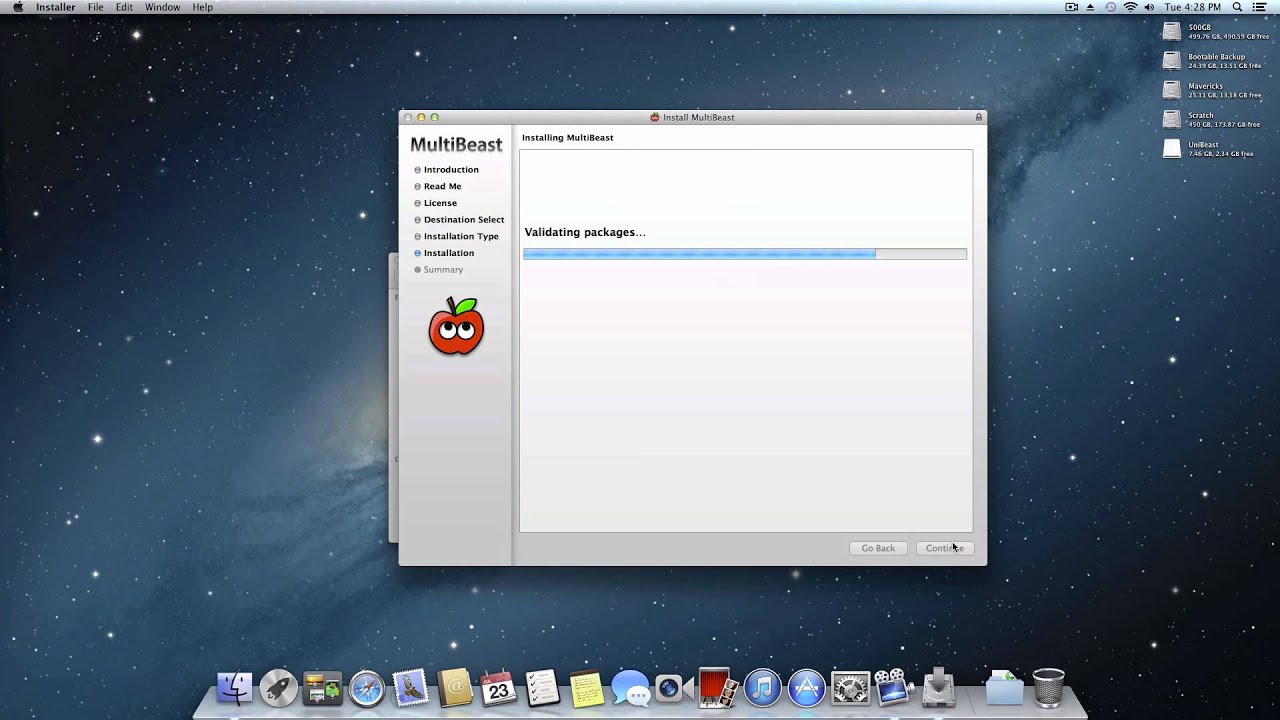
Task: Open the Bootable Backup drive icon
Action: click(x=1172, y=61)
